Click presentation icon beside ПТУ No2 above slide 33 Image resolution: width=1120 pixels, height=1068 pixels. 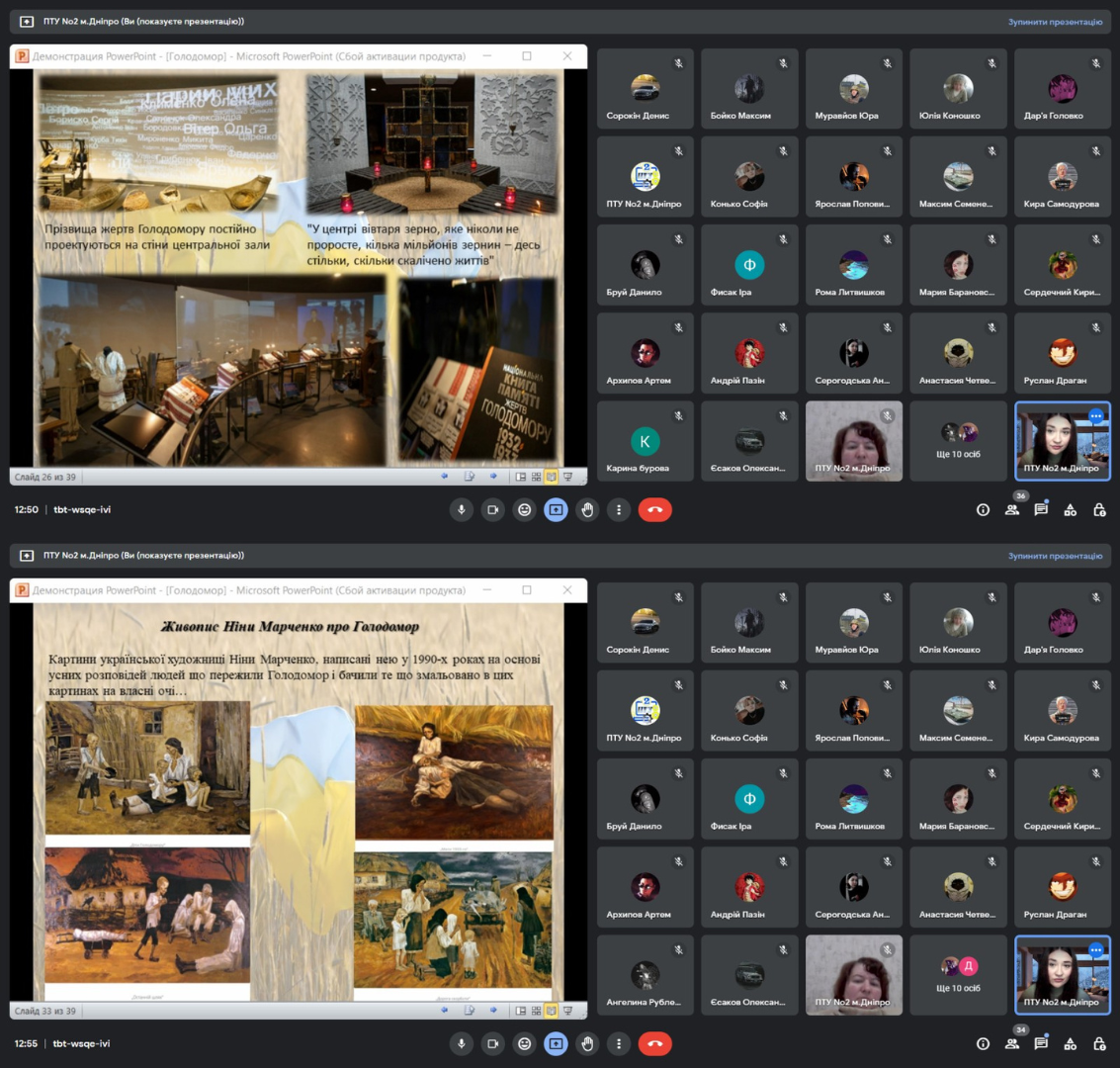coord(27,556)
